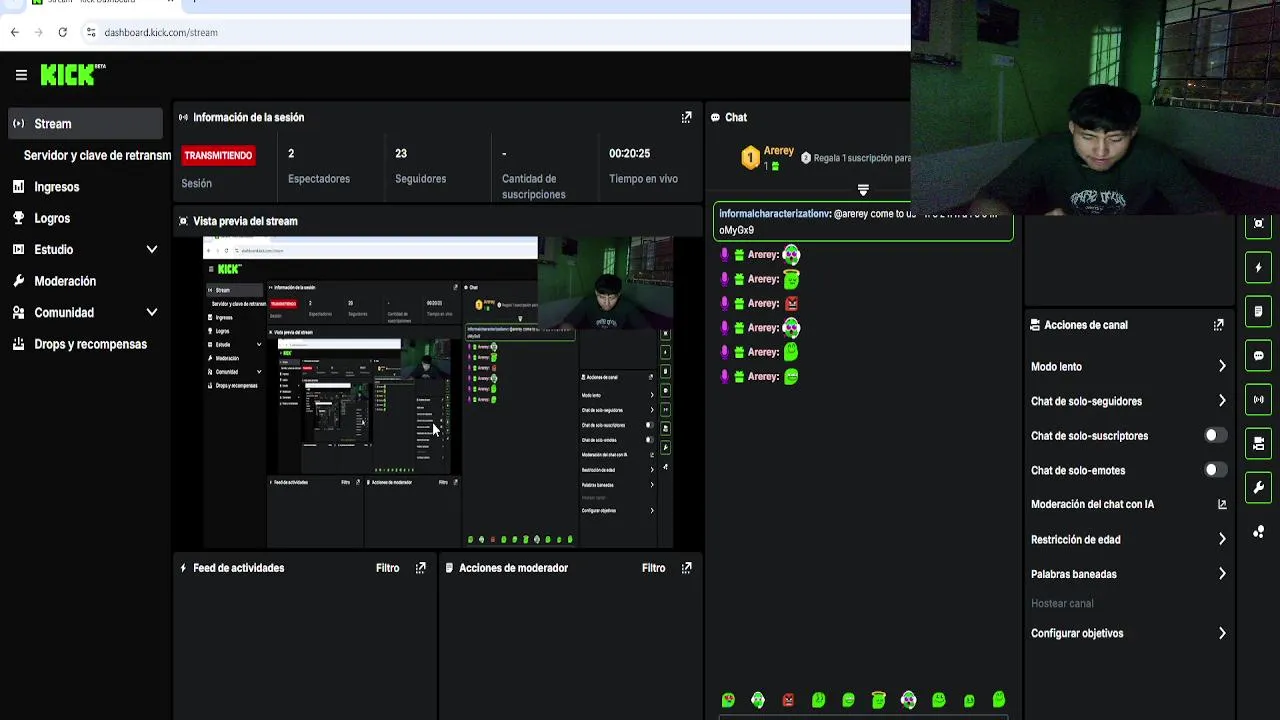Image resolution: width=1280 pixels, height=720 pixels.
Task: Click the Espectadores count value 2
Action: (x=291, y=153)
